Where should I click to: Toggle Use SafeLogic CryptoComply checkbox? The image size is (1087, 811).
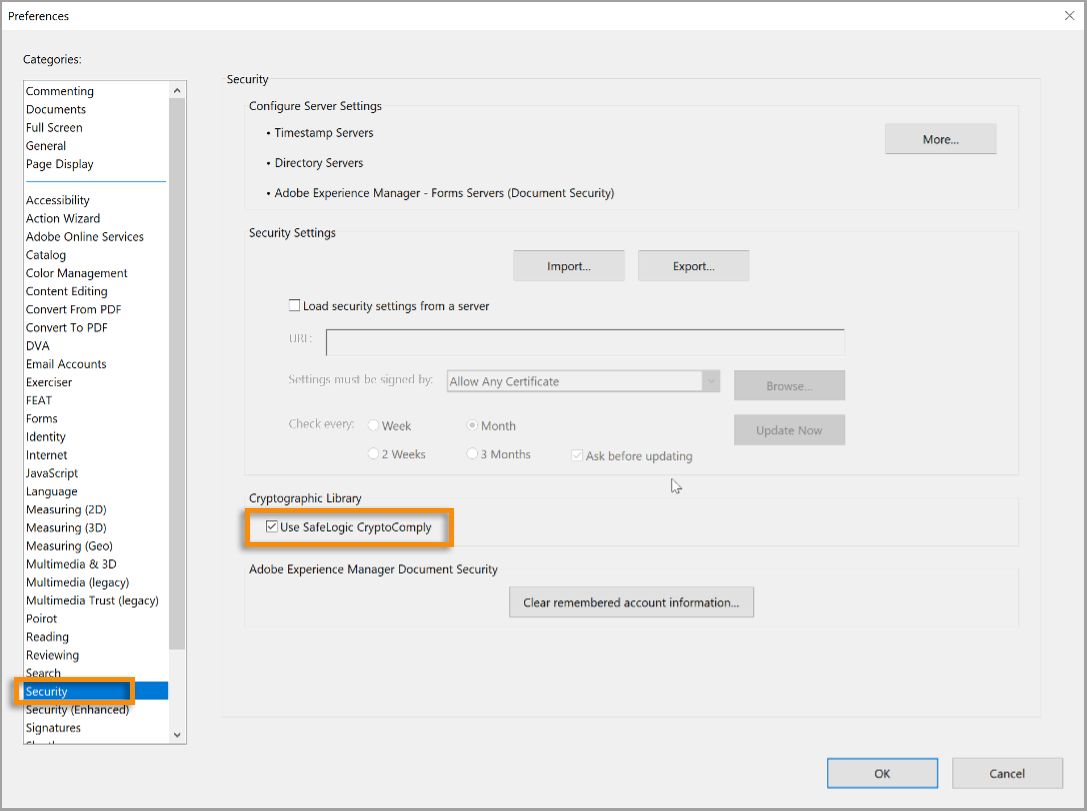click(272, 527)
